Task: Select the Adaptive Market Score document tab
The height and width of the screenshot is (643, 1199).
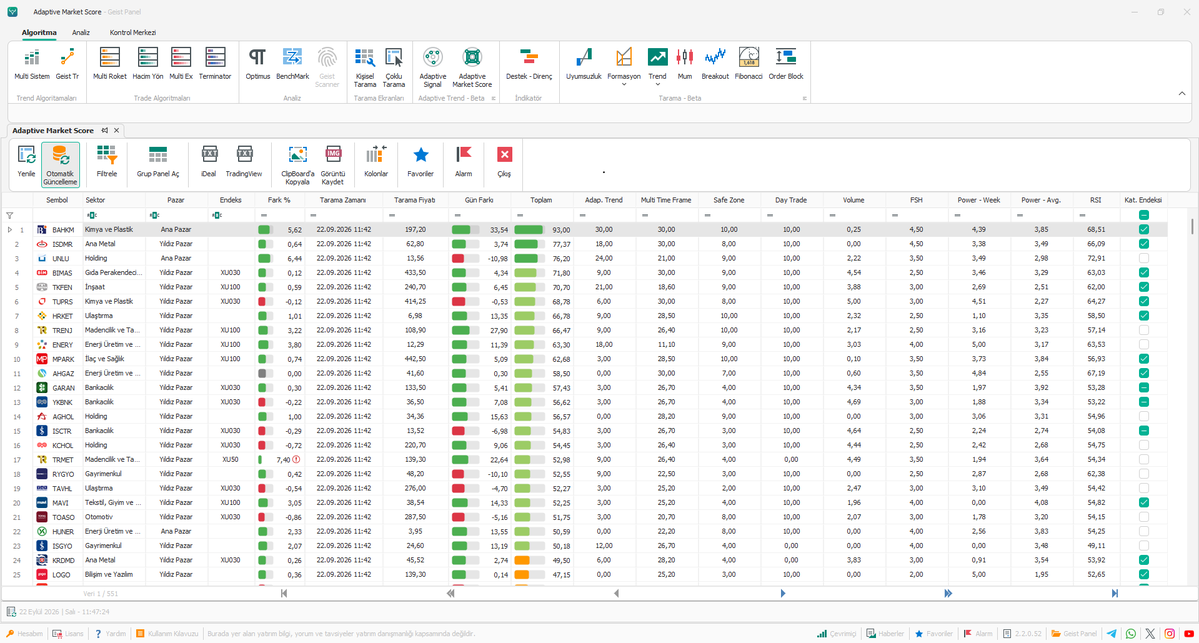Action: click(53, 131)
